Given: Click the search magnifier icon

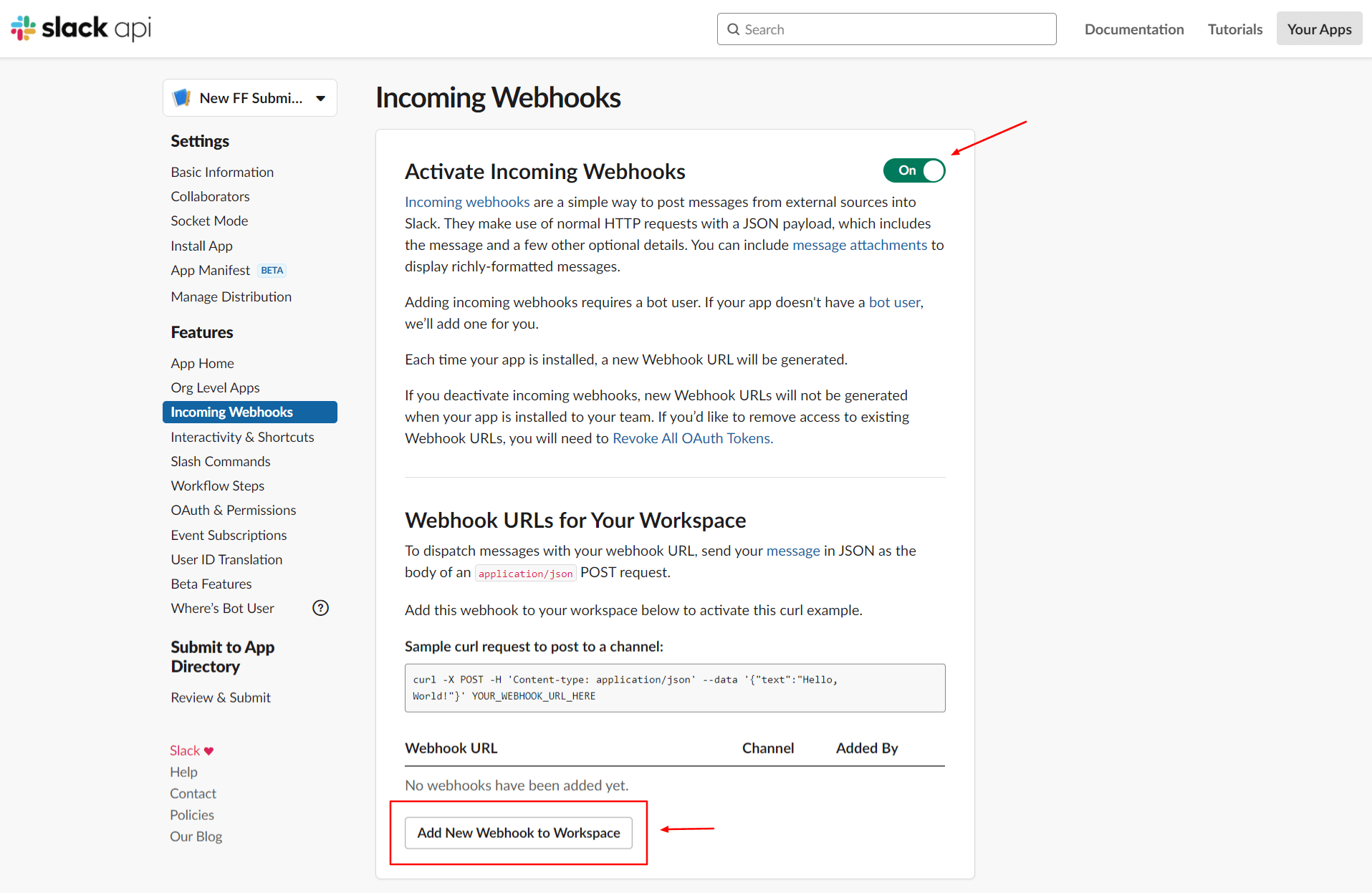Looking at the screenshot, I should (734, 29).
